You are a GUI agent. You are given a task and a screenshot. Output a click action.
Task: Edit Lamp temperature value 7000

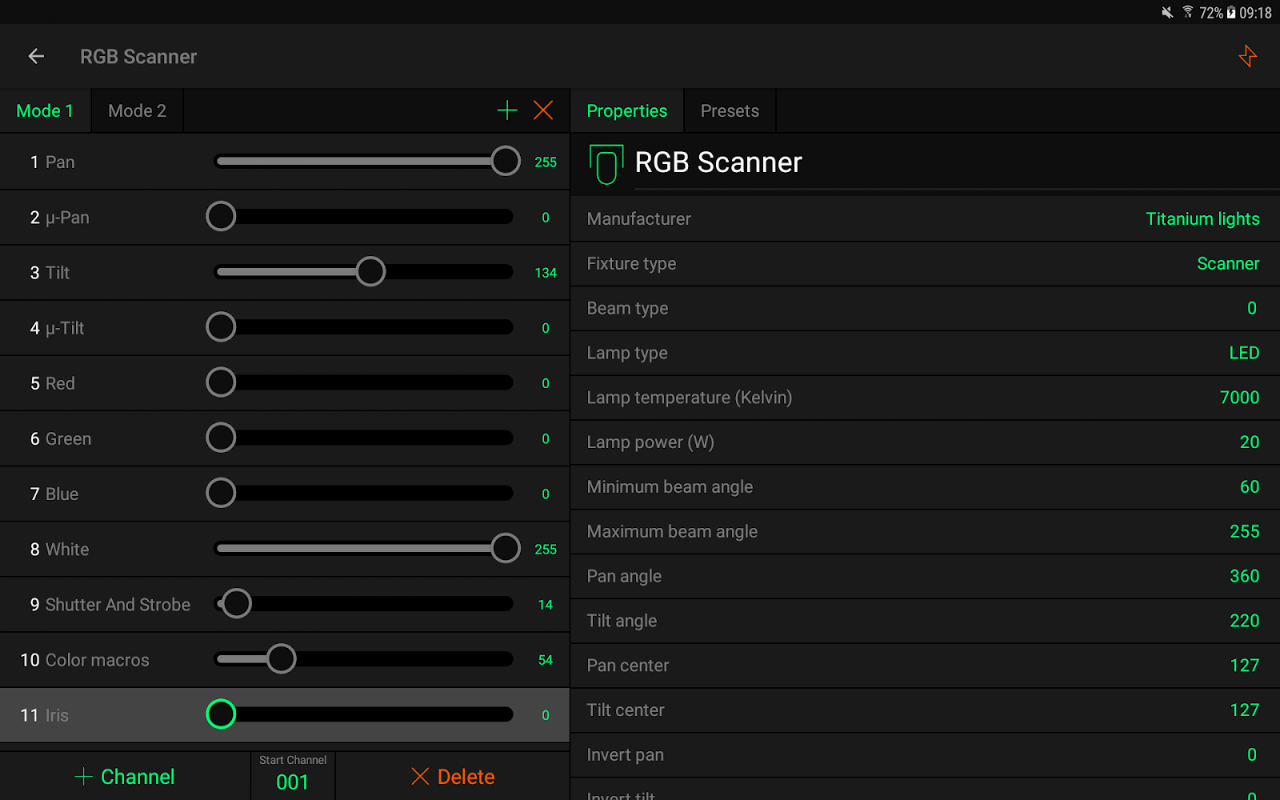[1240, 397]
